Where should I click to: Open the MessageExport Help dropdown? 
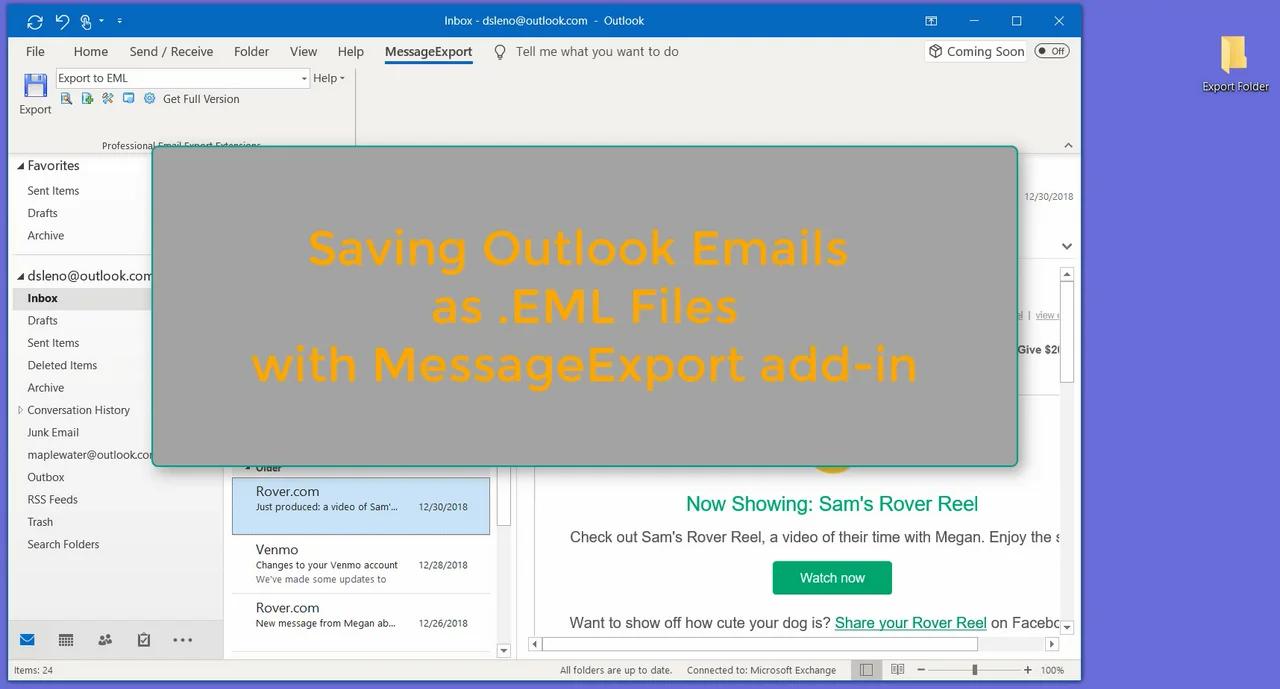[x=329, y=78]
